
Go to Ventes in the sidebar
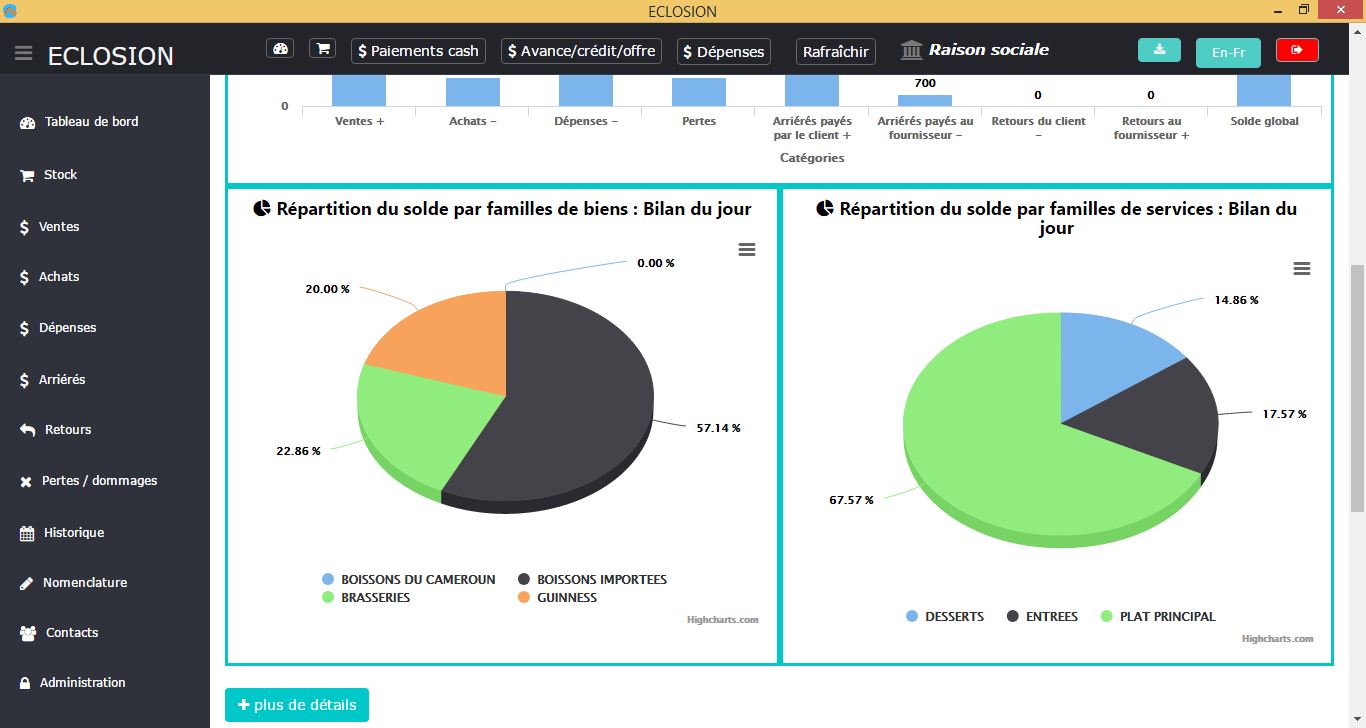point(58,227)
